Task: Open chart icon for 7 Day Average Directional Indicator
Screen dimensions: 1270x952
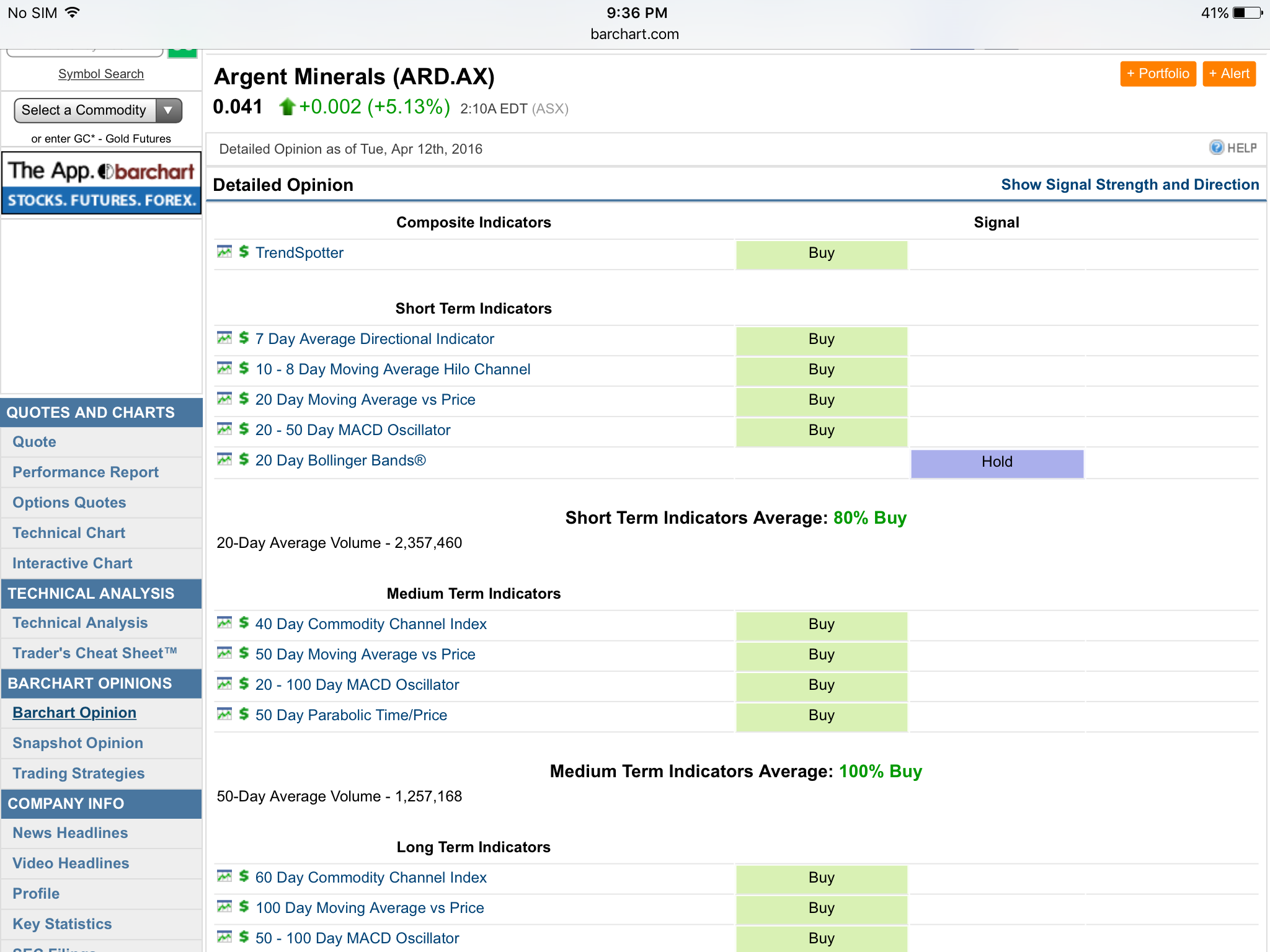Action: point(224,338)
